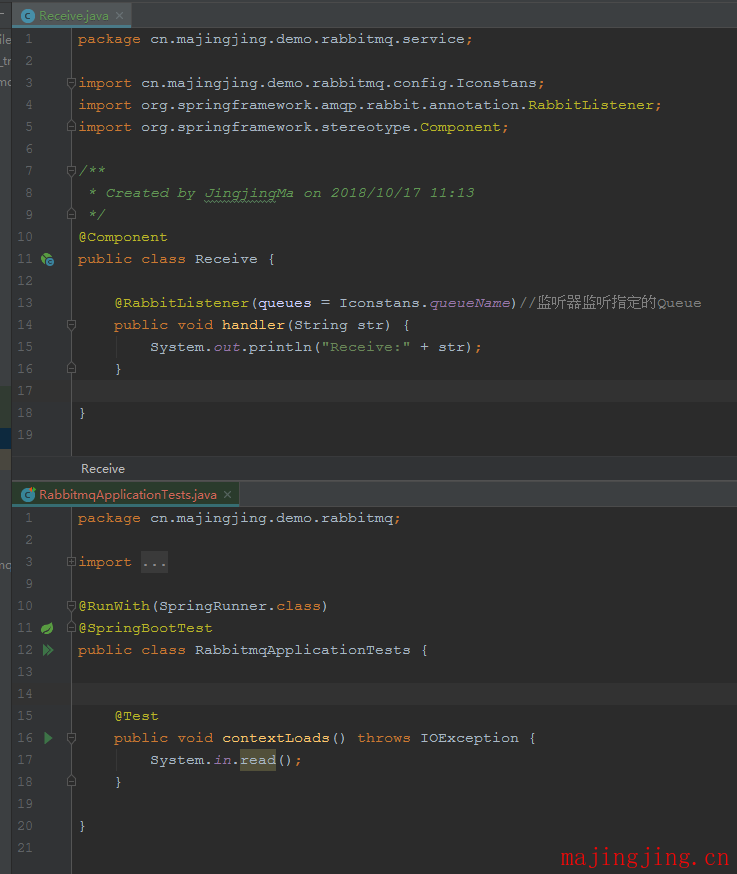This screenshot has height=874, width=737.
Task: Collapse the contextLoads method body
Action: (71, 738)
